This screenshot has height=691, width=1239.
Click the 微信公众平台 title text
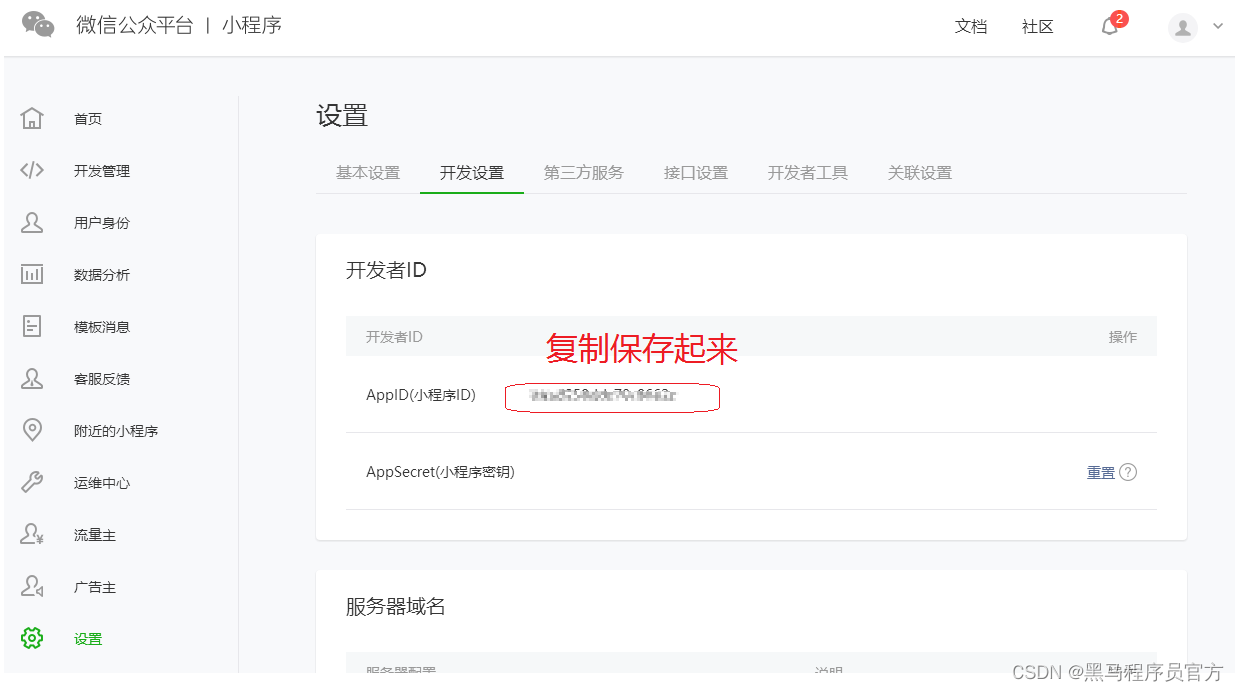click(x=134, y=25)
